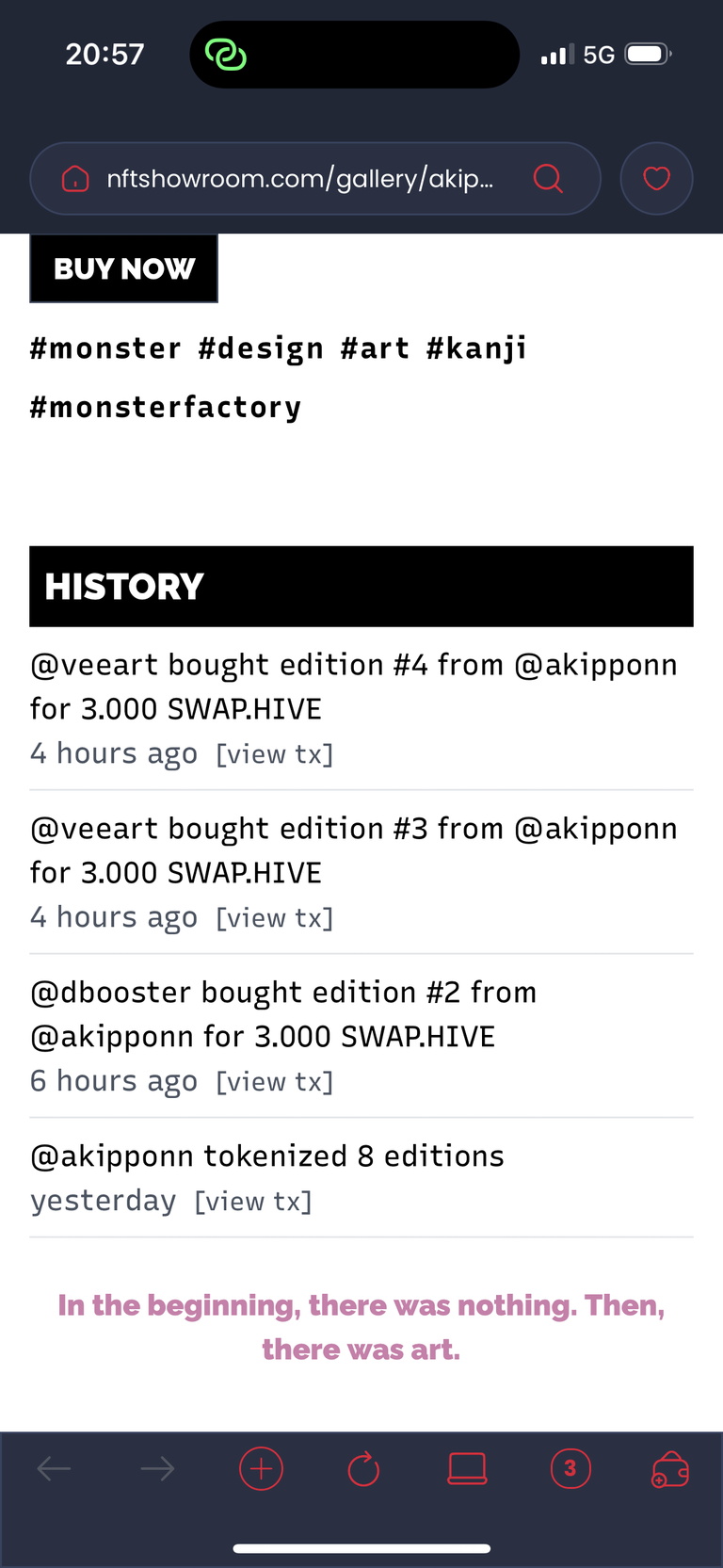Open the wallet icon in bottom toolbar
The width and height of the screenshot is (723, 1568).
670,1468
